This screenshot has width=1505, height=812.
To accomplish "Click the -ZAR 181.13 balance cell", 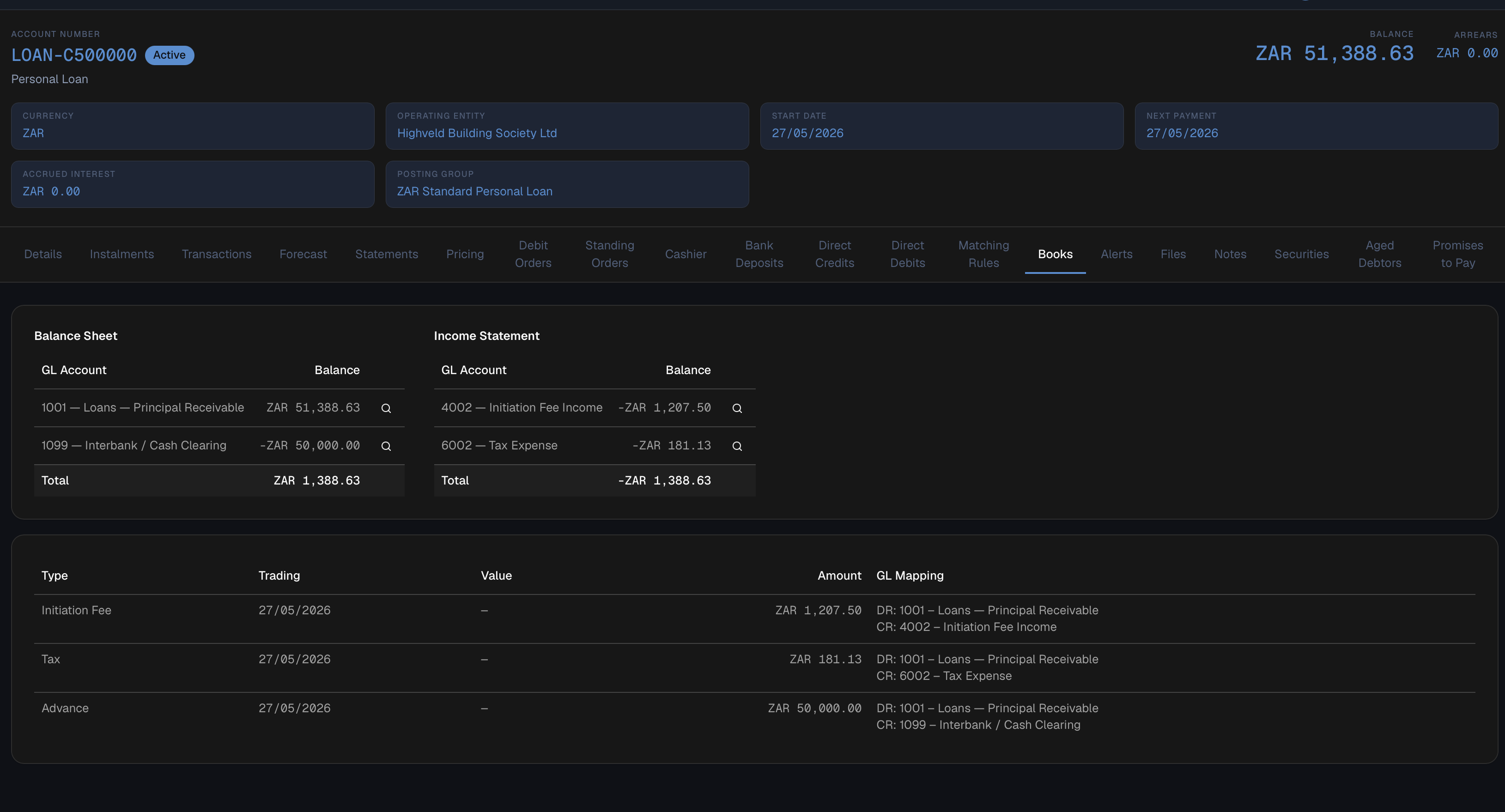I will tap(671, 446).
